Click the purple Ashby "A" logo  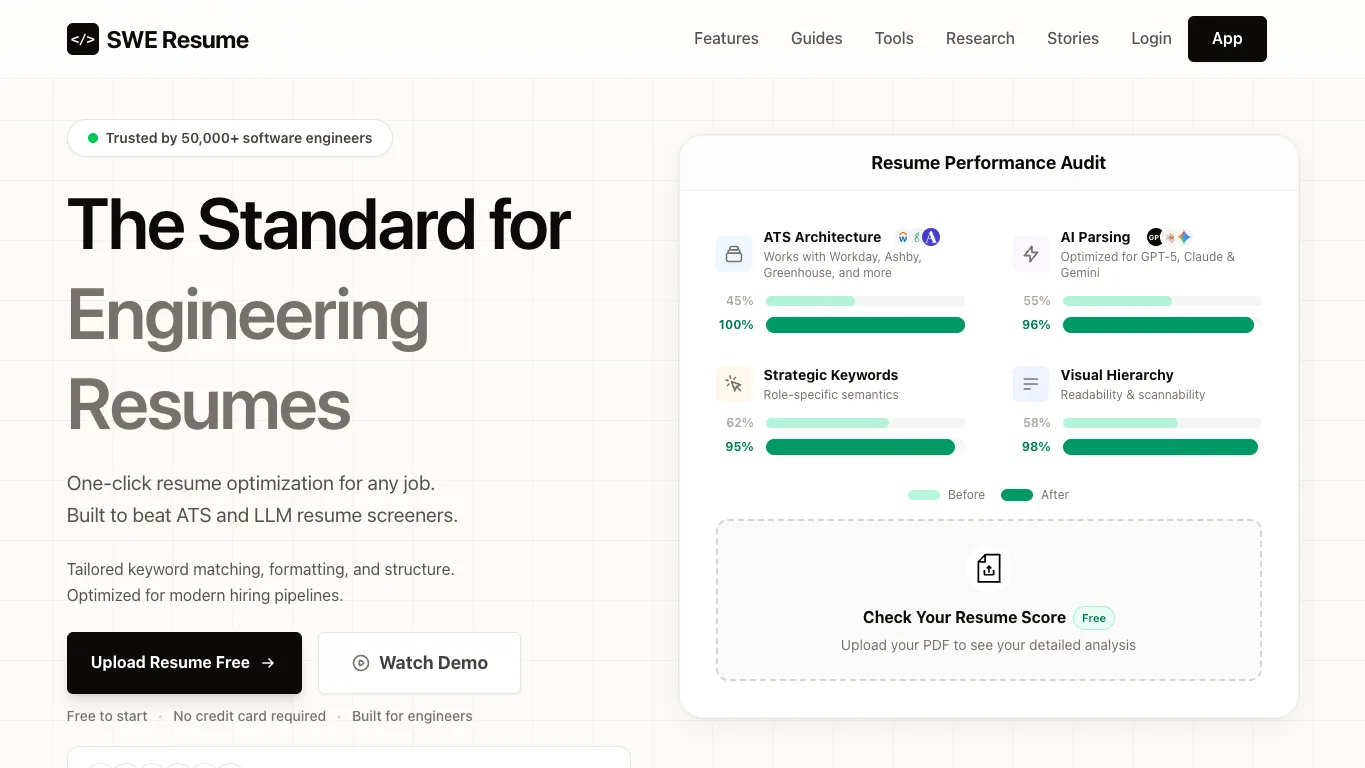pos(931,237)
